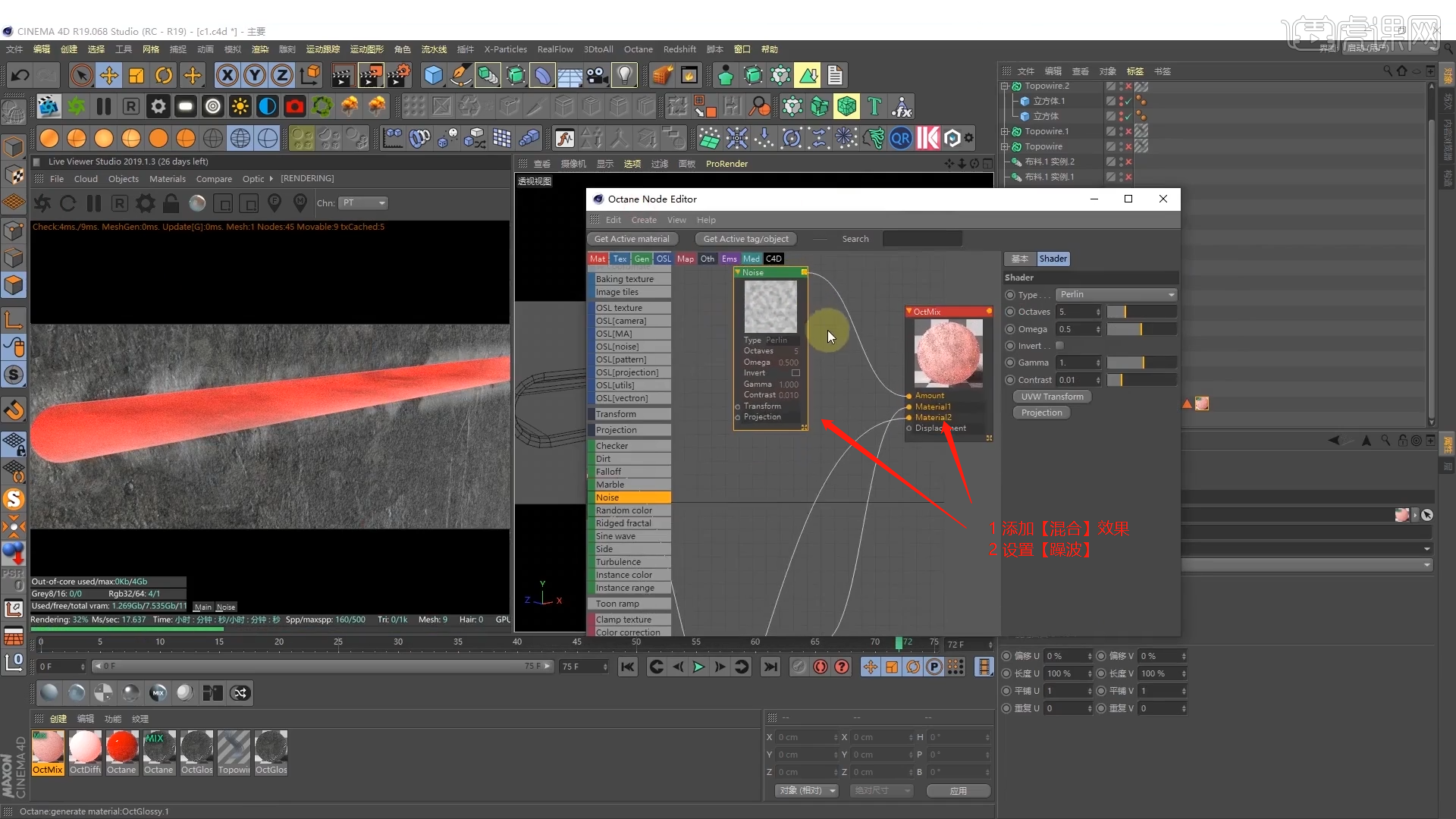Toggle the Invert checkbox in Shader panel
This screenshot has width=1456, height=819.
pyautogui.click(x=1060, y=346)
